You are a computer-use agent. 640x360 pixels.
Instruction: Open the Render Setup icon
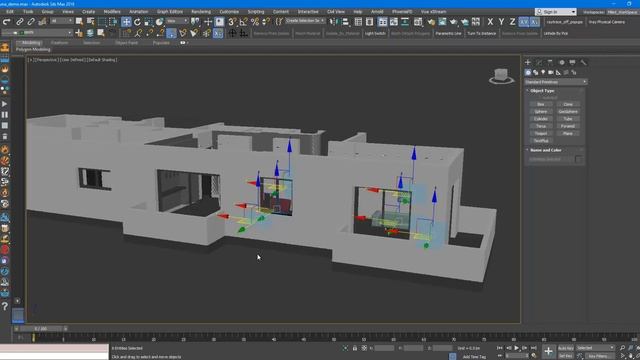click(431, 22)
